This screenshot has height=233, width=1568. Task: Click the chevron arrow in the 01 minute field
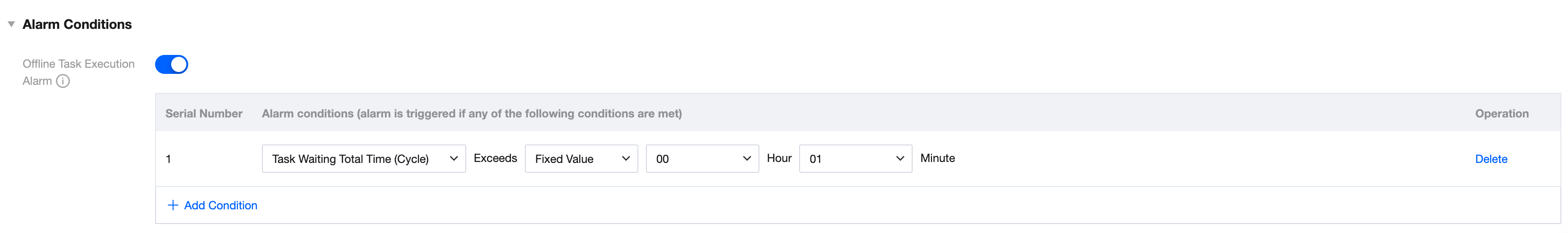point(900,159)
